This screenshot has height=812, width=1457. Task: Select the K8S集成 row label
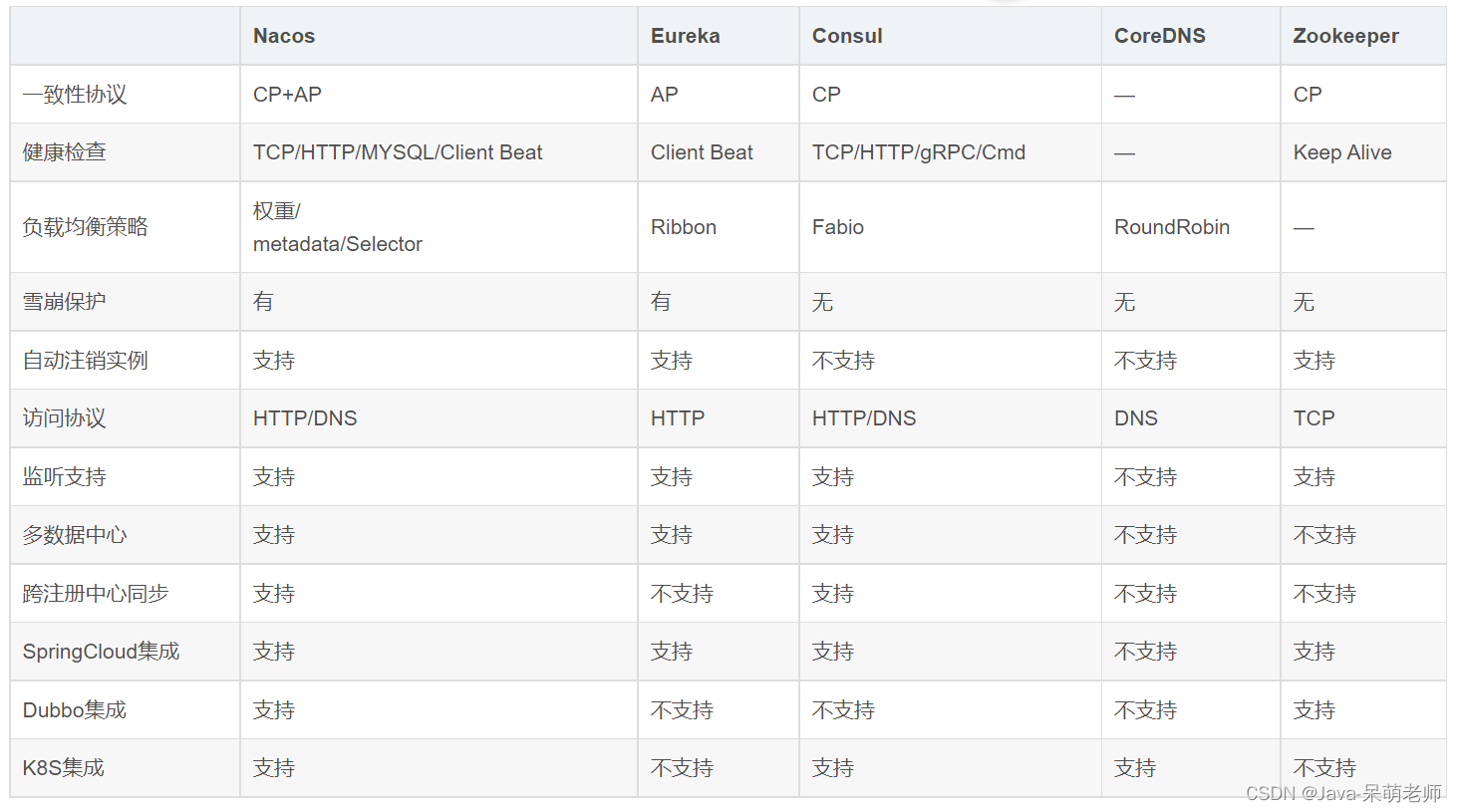click(64, 768)
